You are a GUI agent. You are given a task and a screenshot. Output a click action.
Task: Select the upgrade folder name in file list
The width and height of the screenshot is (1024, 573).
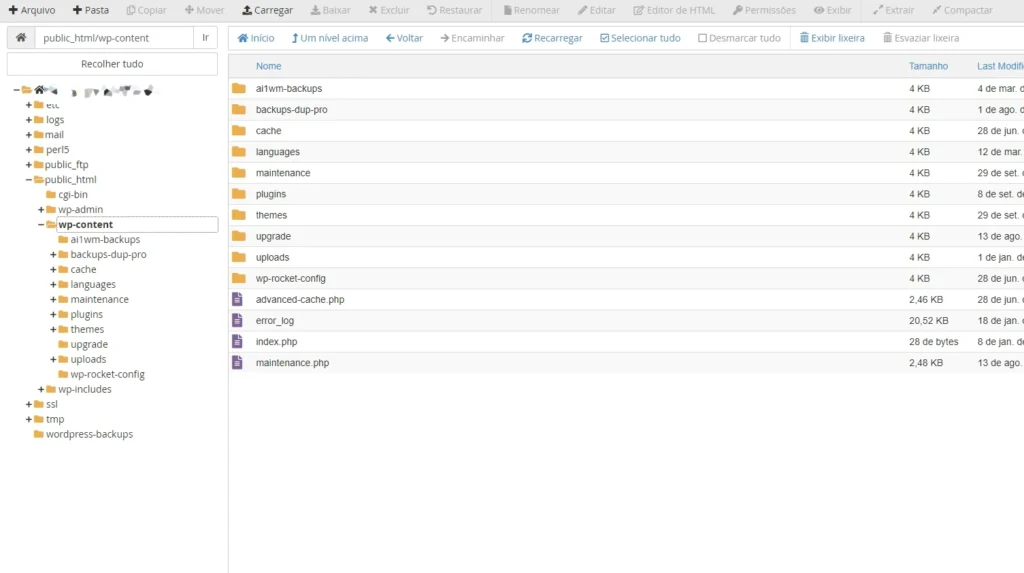pyautogui.click(x=273, y=237)
